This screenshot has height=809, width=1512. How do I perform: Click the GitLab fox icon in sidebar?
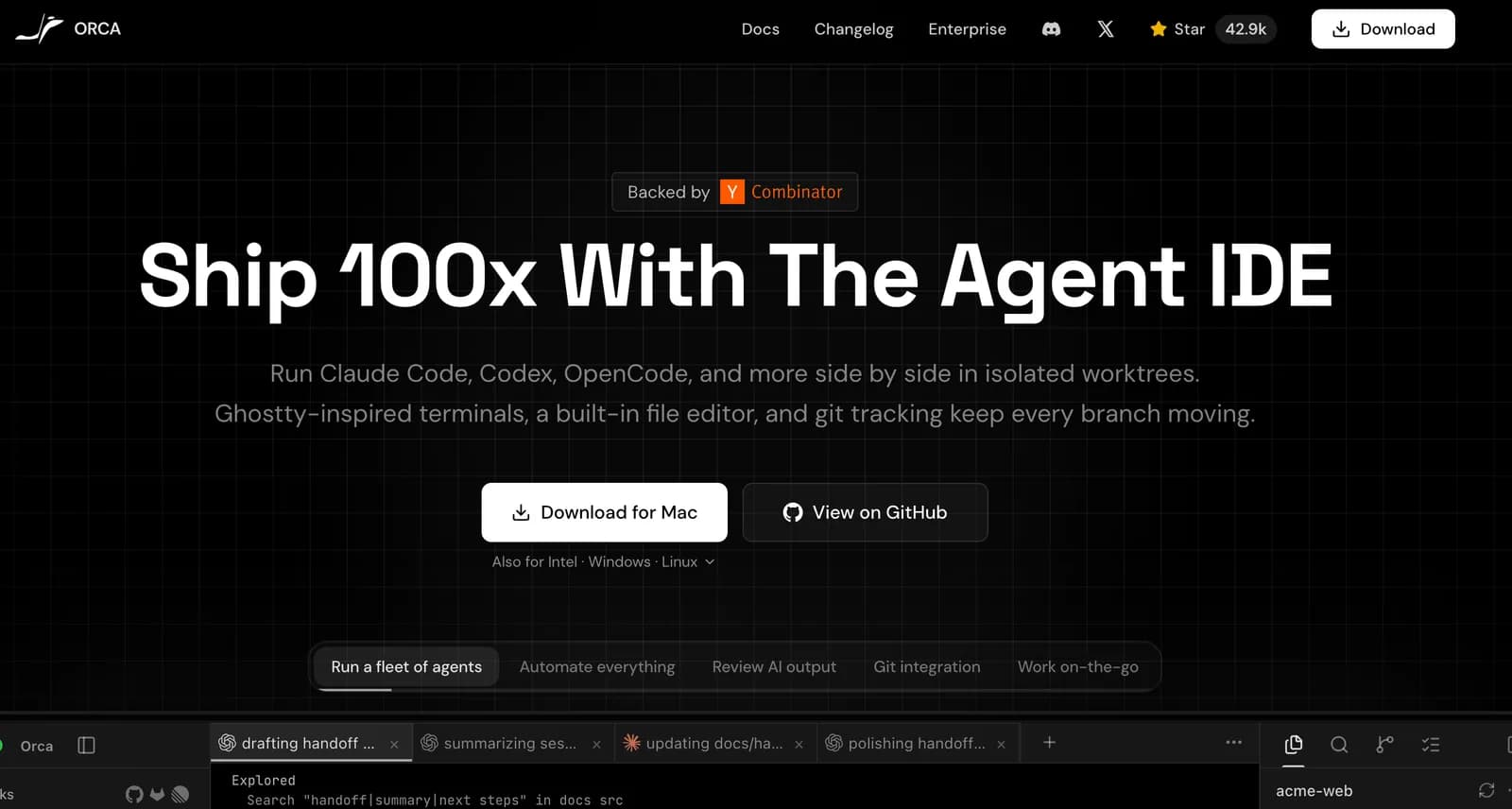click(x=158, y=794)
